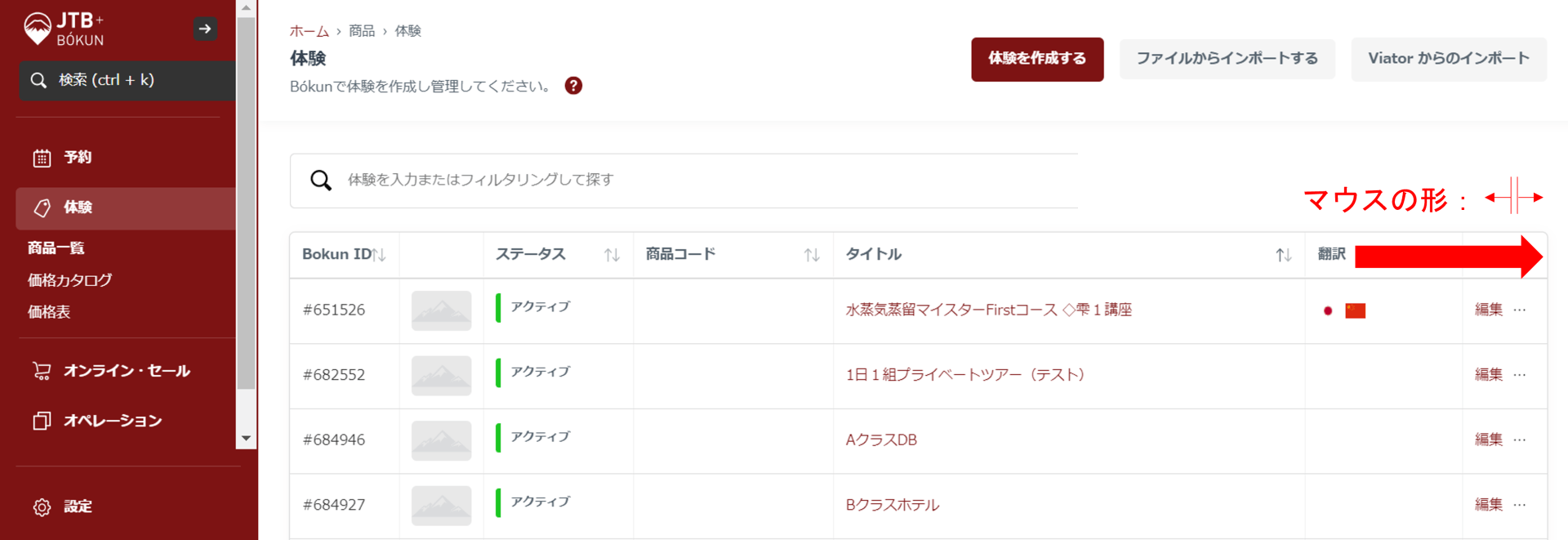Sort by ステータス column arrows
This screenshot has width=1568, height=540.
tap(612, 255)
